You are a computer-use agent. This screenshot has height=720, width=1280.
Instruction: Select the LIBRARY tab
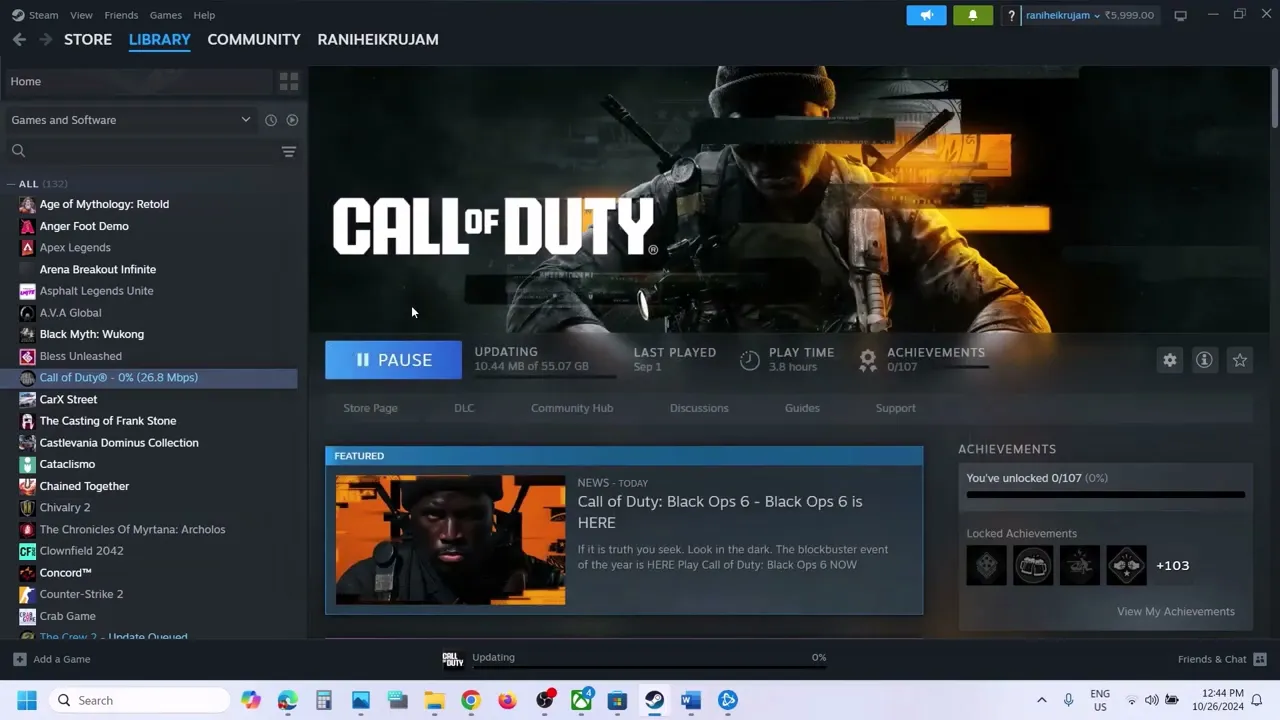coord(159,39)
